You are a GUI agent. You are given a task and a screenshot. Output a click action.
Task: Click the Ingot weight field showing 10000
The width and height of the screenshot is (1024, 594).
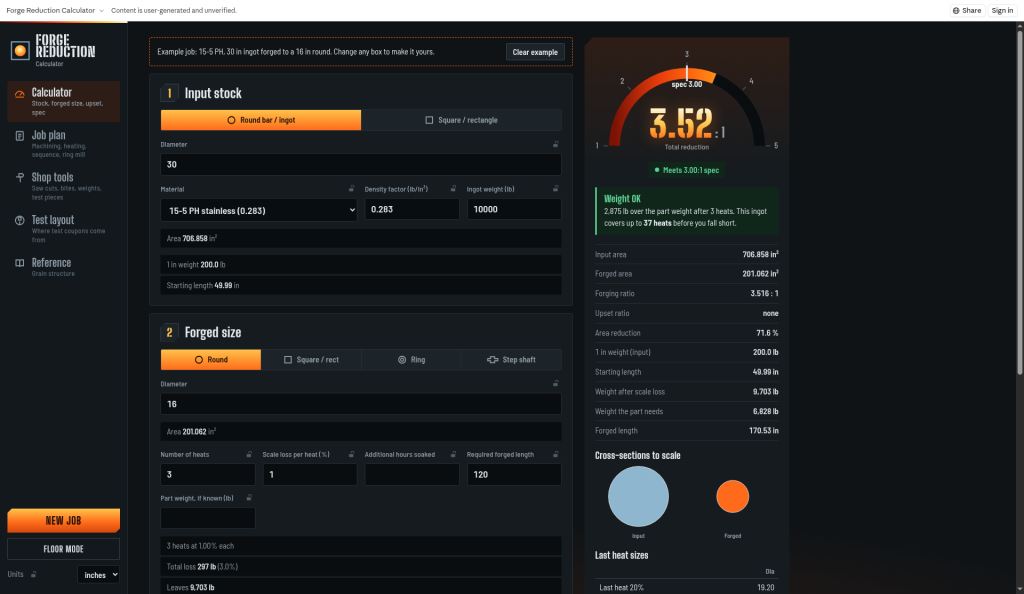[514, 210]
